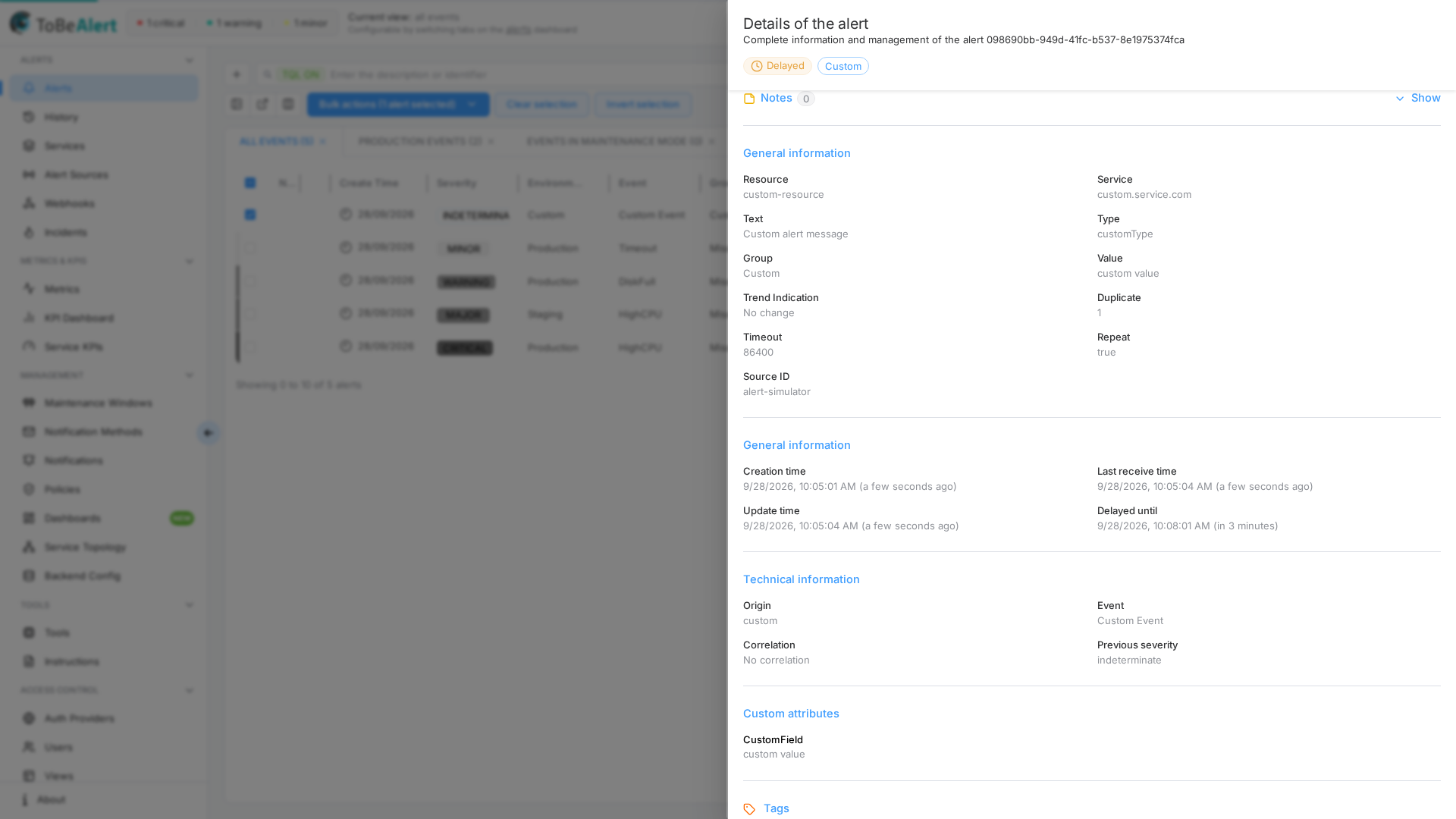This screenshot has height=819, width=1456.
Task: Collapse the ACCESS CONTROL sidebar section
Action: pyautogui.click(x=190, y=691)
